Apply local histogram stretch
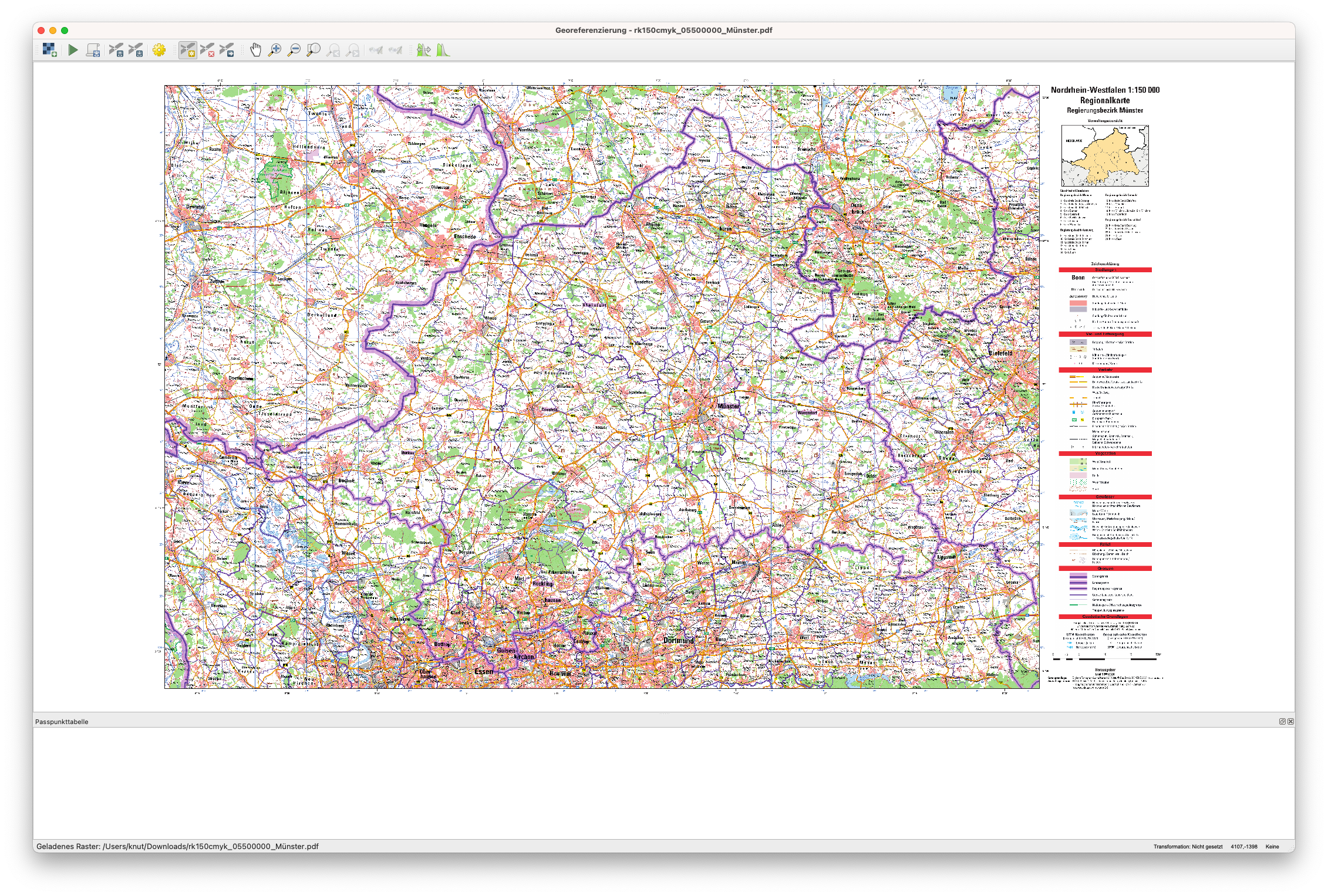This screenshot has height=896, width=1328. 443,50
